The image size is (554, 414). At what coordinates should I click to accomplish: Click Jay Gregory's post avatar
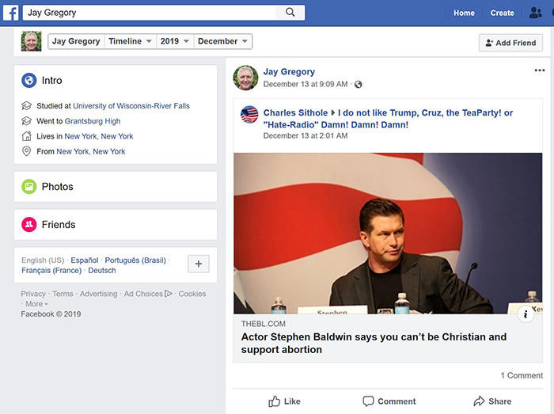tap(246, 77)
